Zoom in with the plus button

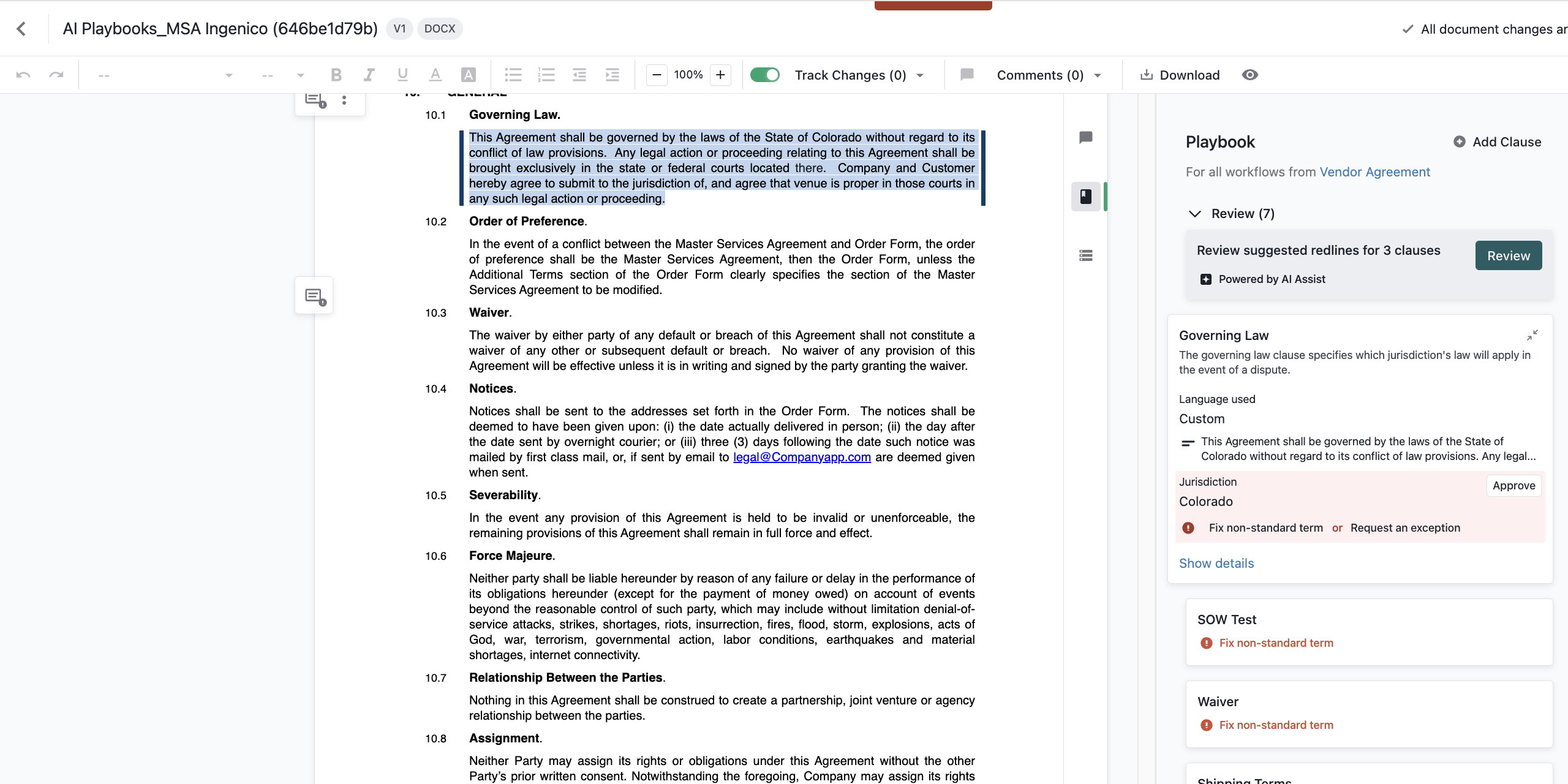tap(721, 75)
